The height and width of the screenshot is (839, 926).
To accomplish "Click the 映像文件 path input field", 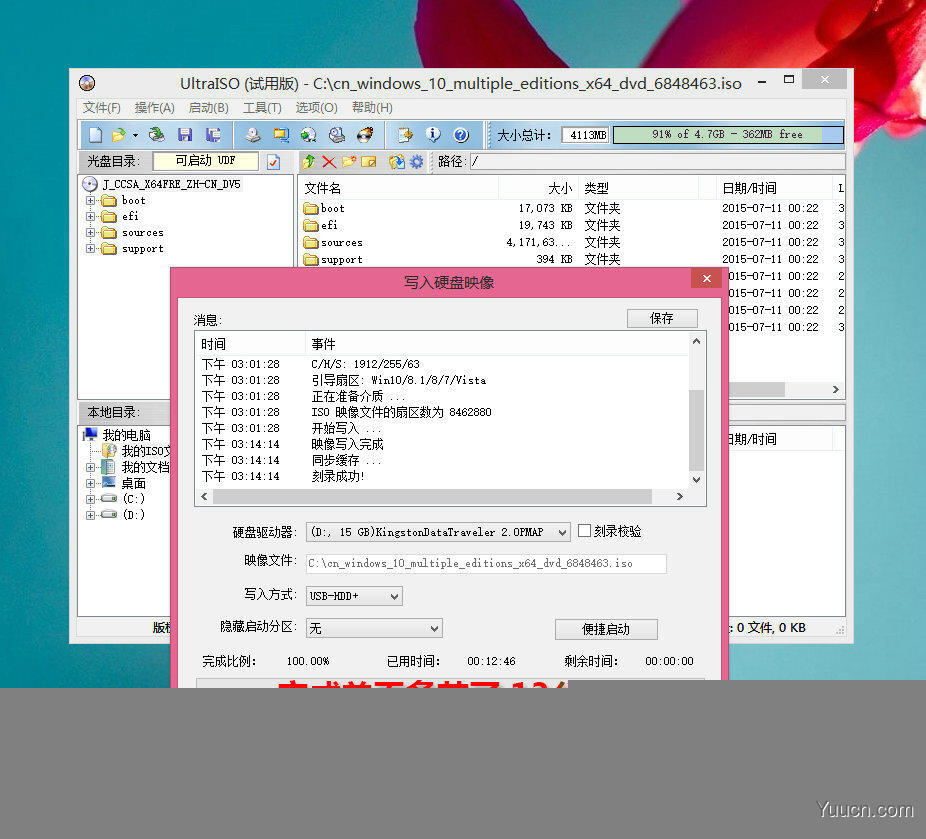I will point(485,563).
